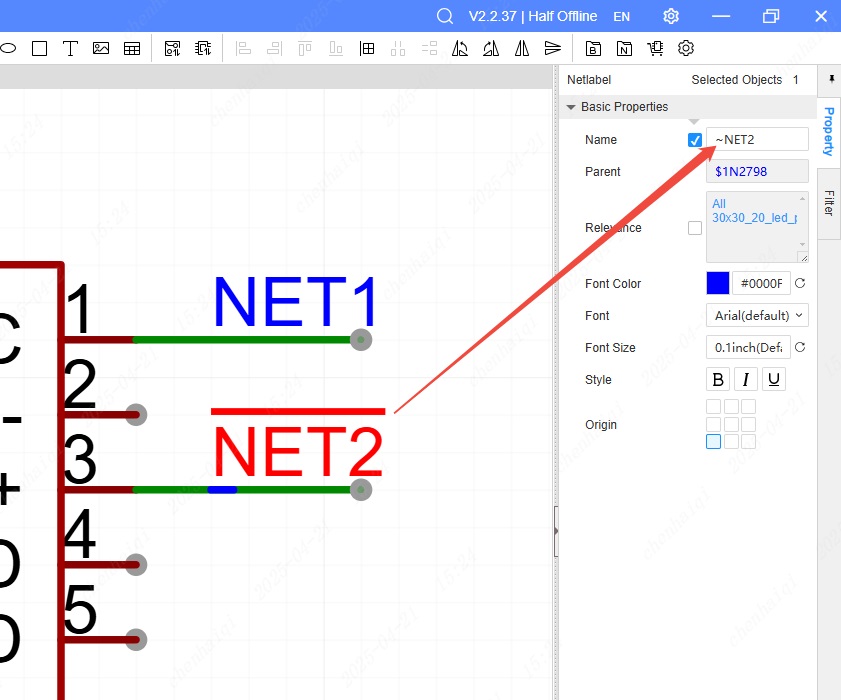
Task: Enable the Relevance checkbox
Action: point(695,228)
